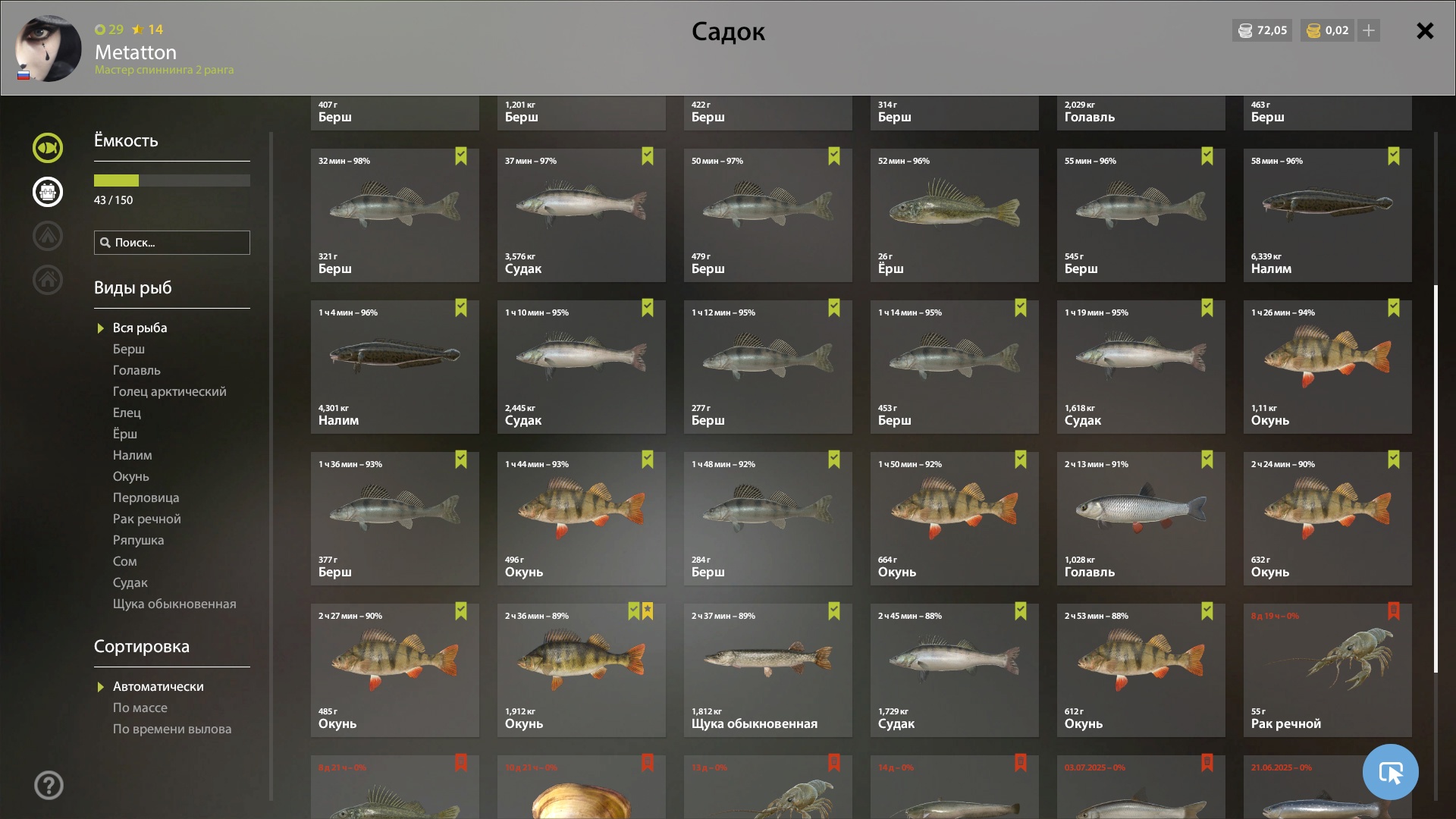This screenshot has height=819, width=1456.
Task: Click the gold star trophy marker on 1,912 kg Окунь
Action: point(648,611)
